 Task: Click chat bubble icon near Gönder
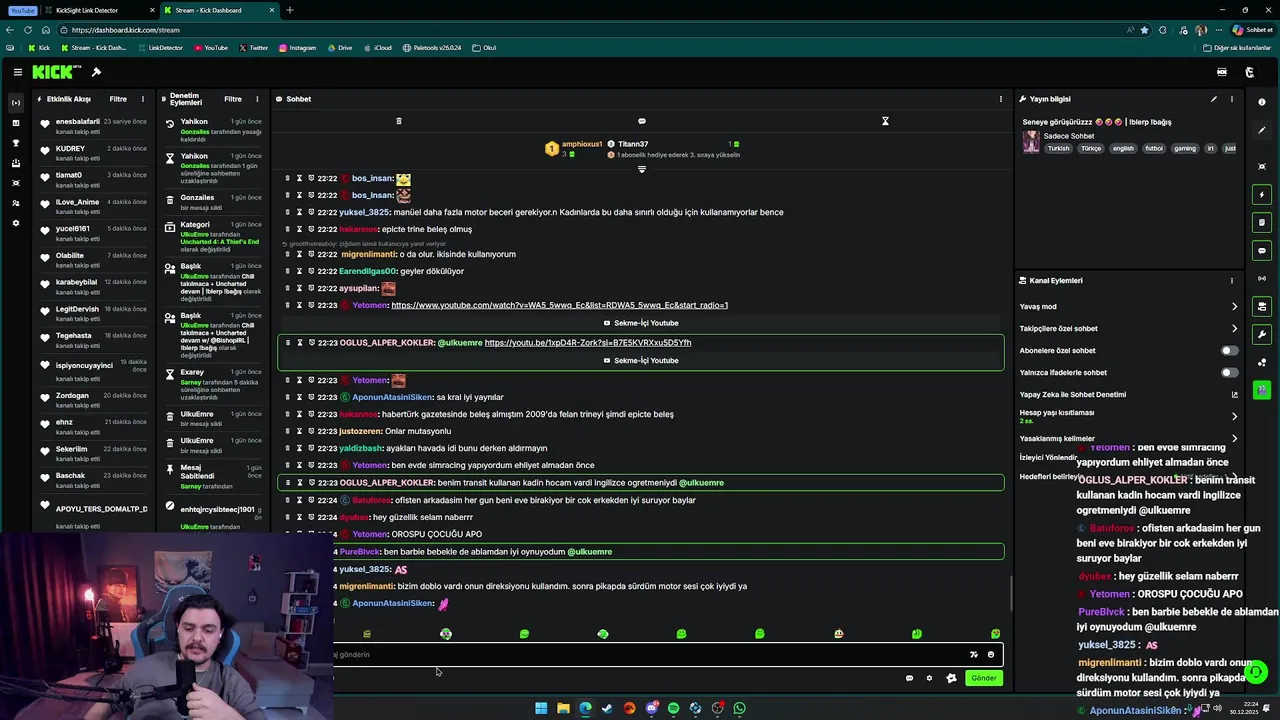tap(909, 678)
